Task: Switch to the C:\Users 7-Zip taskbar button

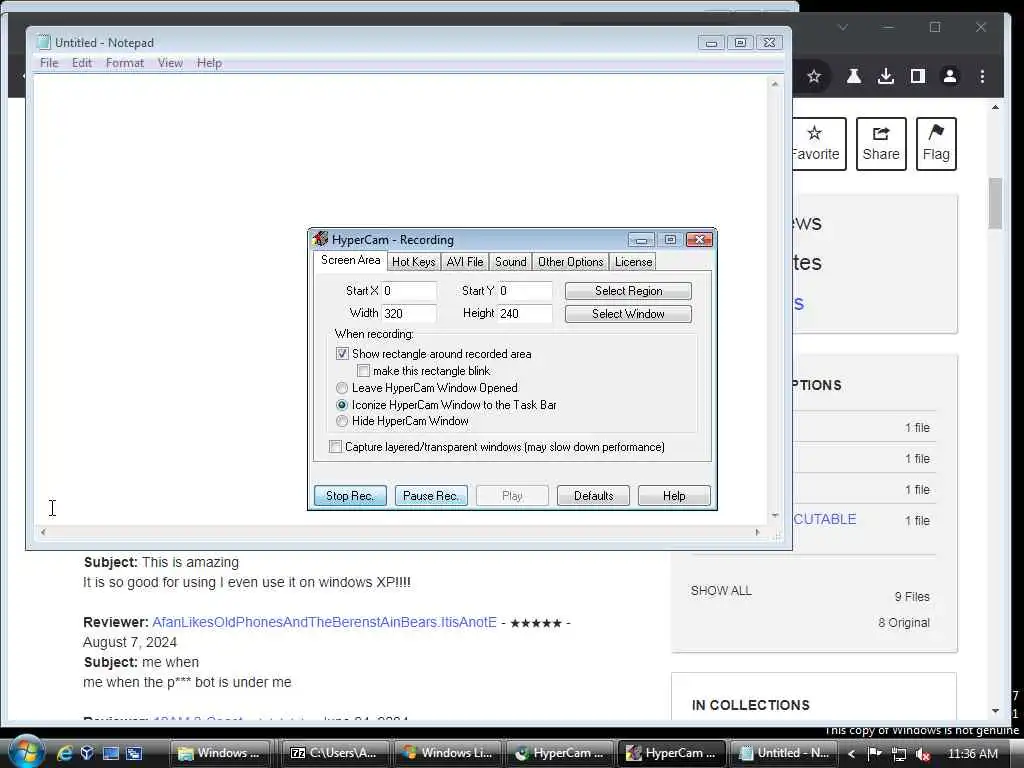Action: 334,753
